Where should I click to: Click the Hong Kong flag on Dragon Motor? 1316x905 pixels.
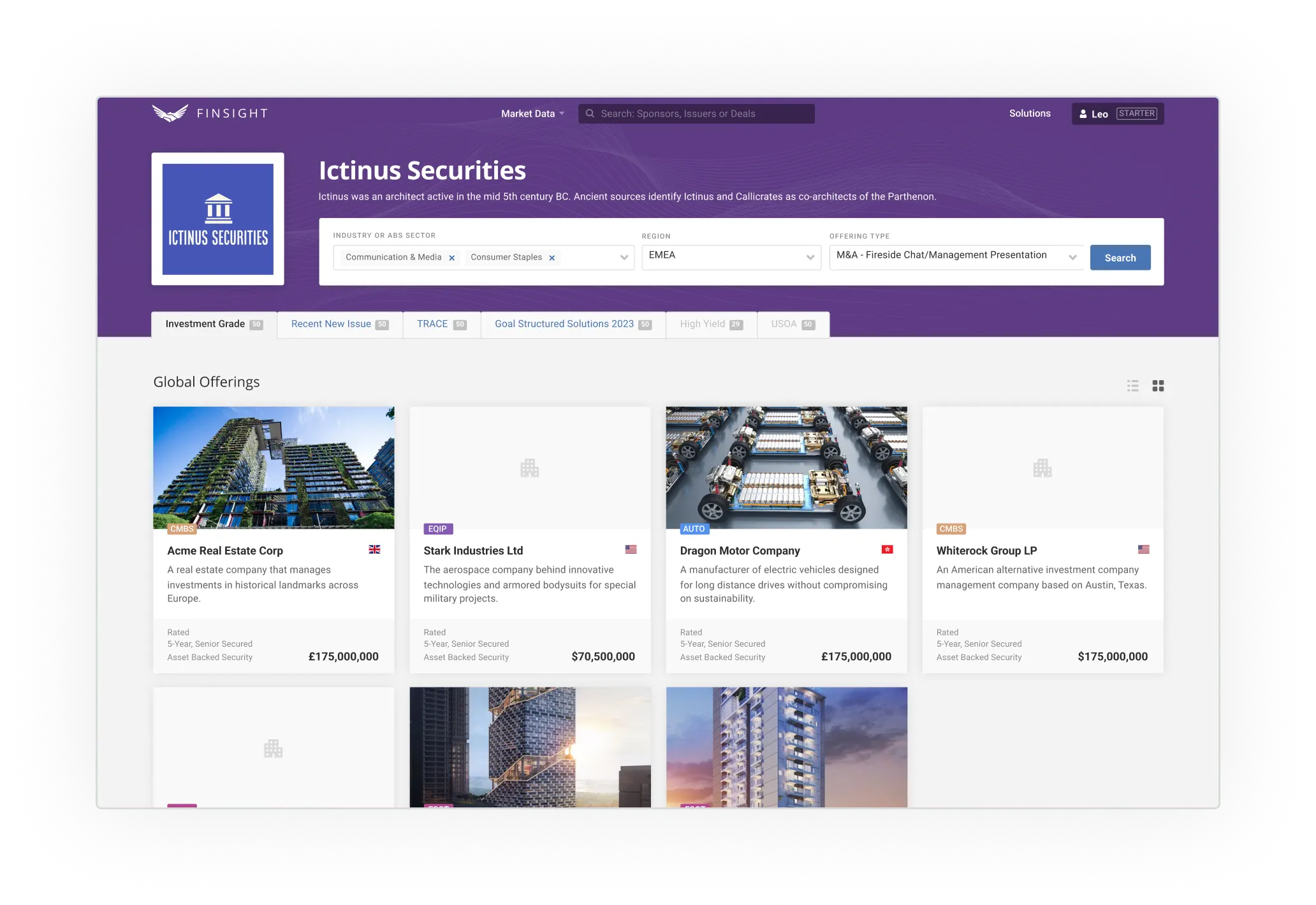coord(887,549)
